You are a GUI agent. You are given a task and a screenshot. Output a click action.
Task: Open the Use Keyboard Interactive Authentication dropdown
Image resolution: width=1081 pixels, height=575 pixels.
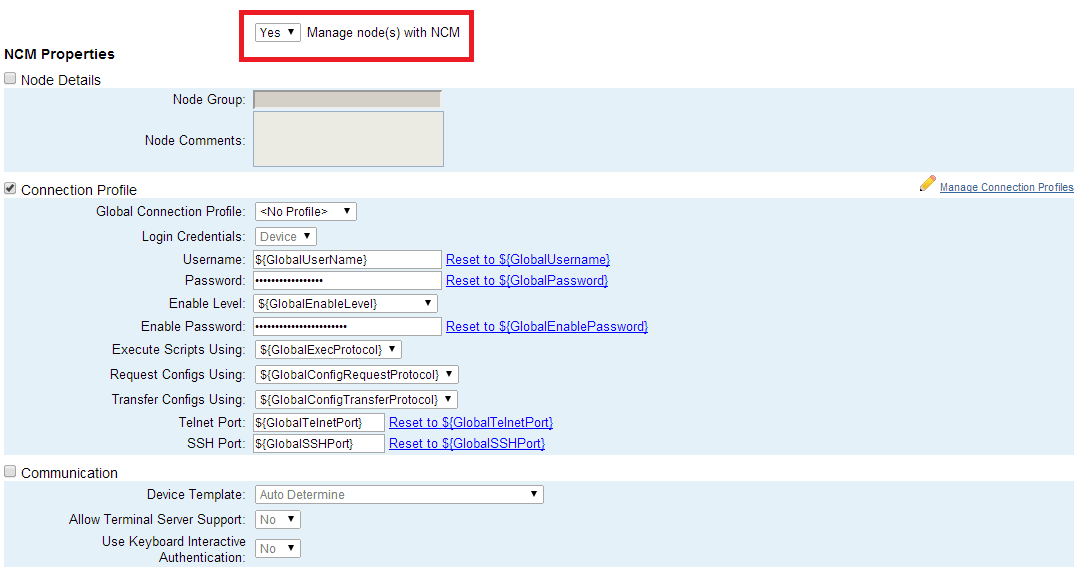click(278, 548)
